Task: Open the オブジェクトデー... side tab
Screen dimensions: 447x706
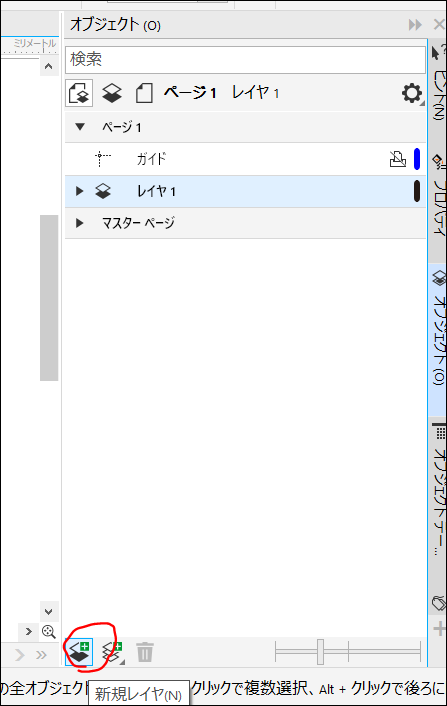Action: click(438, 491)
